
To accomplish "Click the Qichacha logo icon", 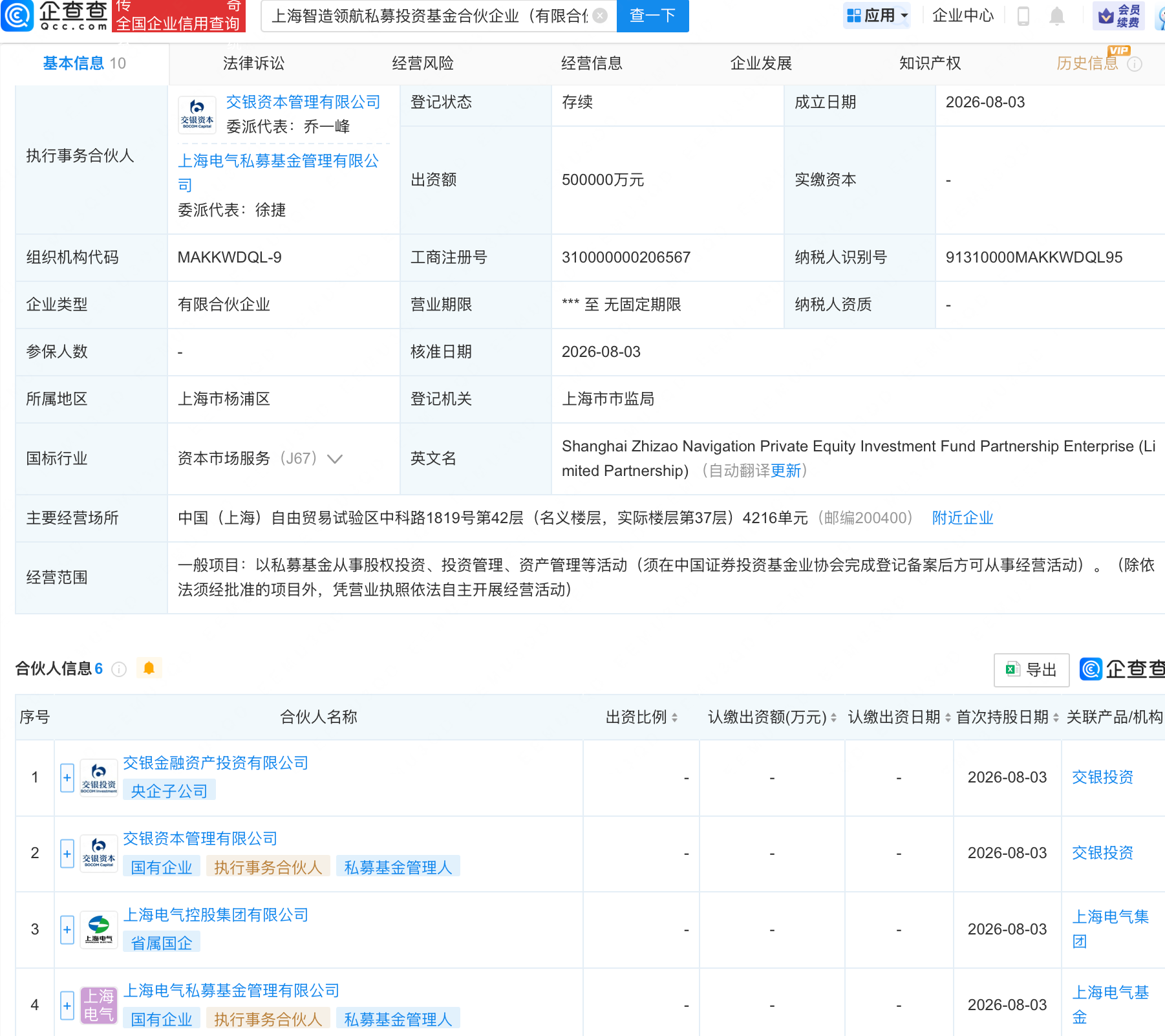I will tap(17, 16).
